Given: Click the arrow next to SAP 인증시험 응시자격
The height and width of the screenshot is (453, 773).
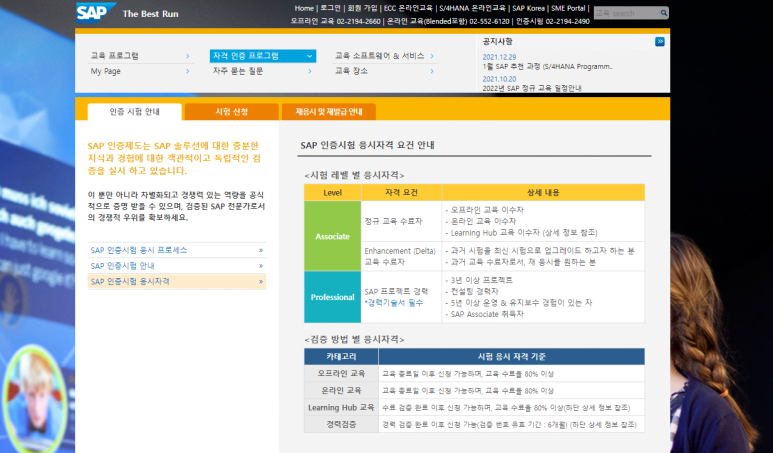Looking at the screenshot, I should (x=261, y=281).
